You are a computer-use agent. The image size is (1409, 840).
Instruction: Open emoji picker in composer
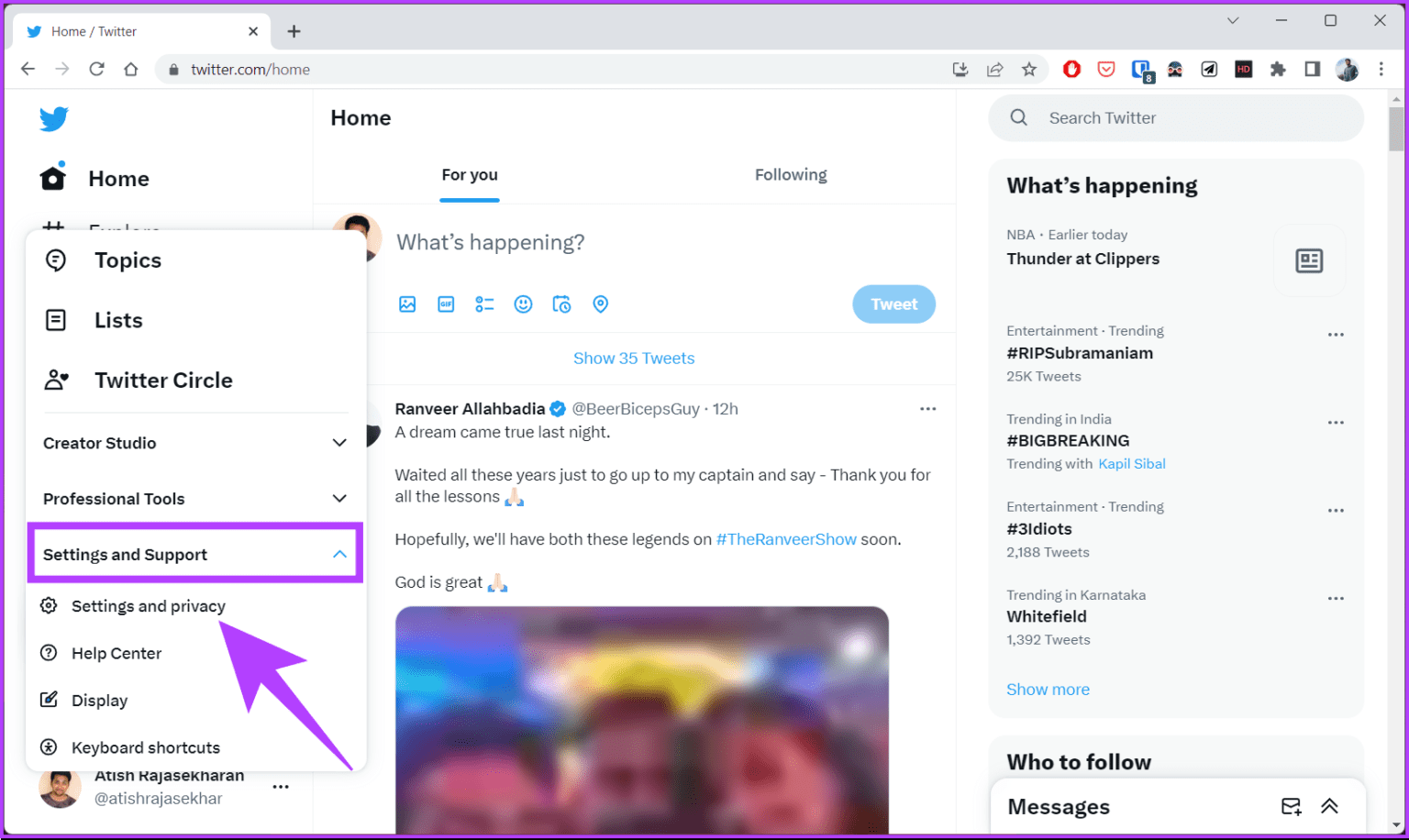523,304
